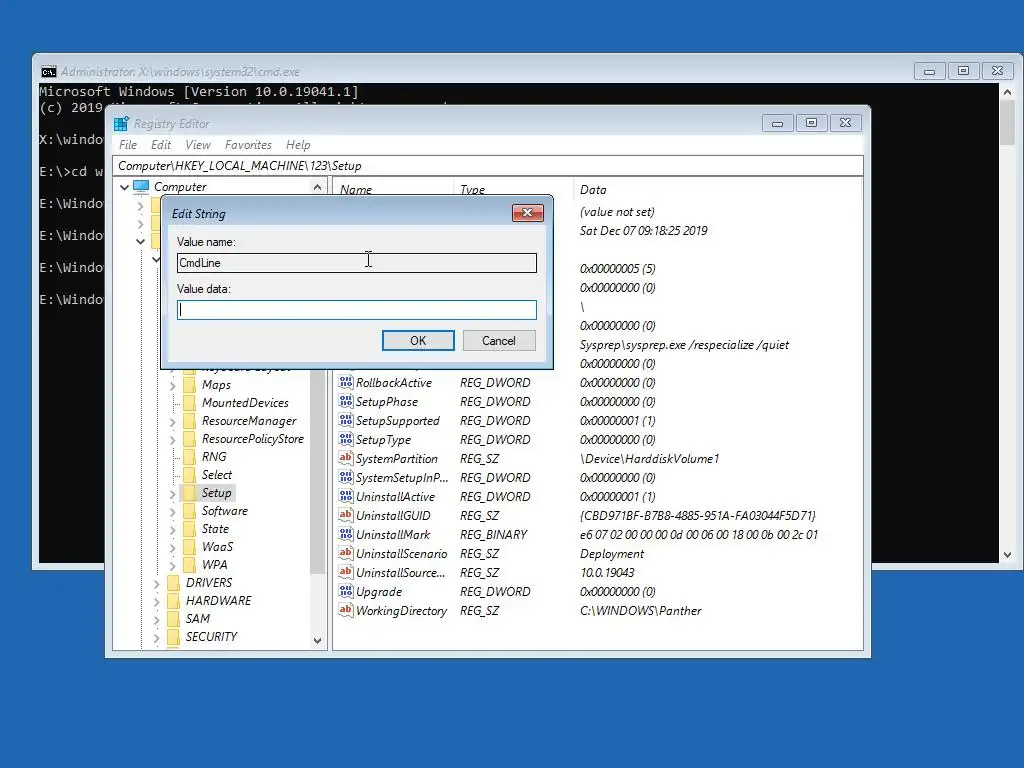Click the SystemPartition string icon
The height and width of the screenshot is (768, 1024).
(345, 458)
